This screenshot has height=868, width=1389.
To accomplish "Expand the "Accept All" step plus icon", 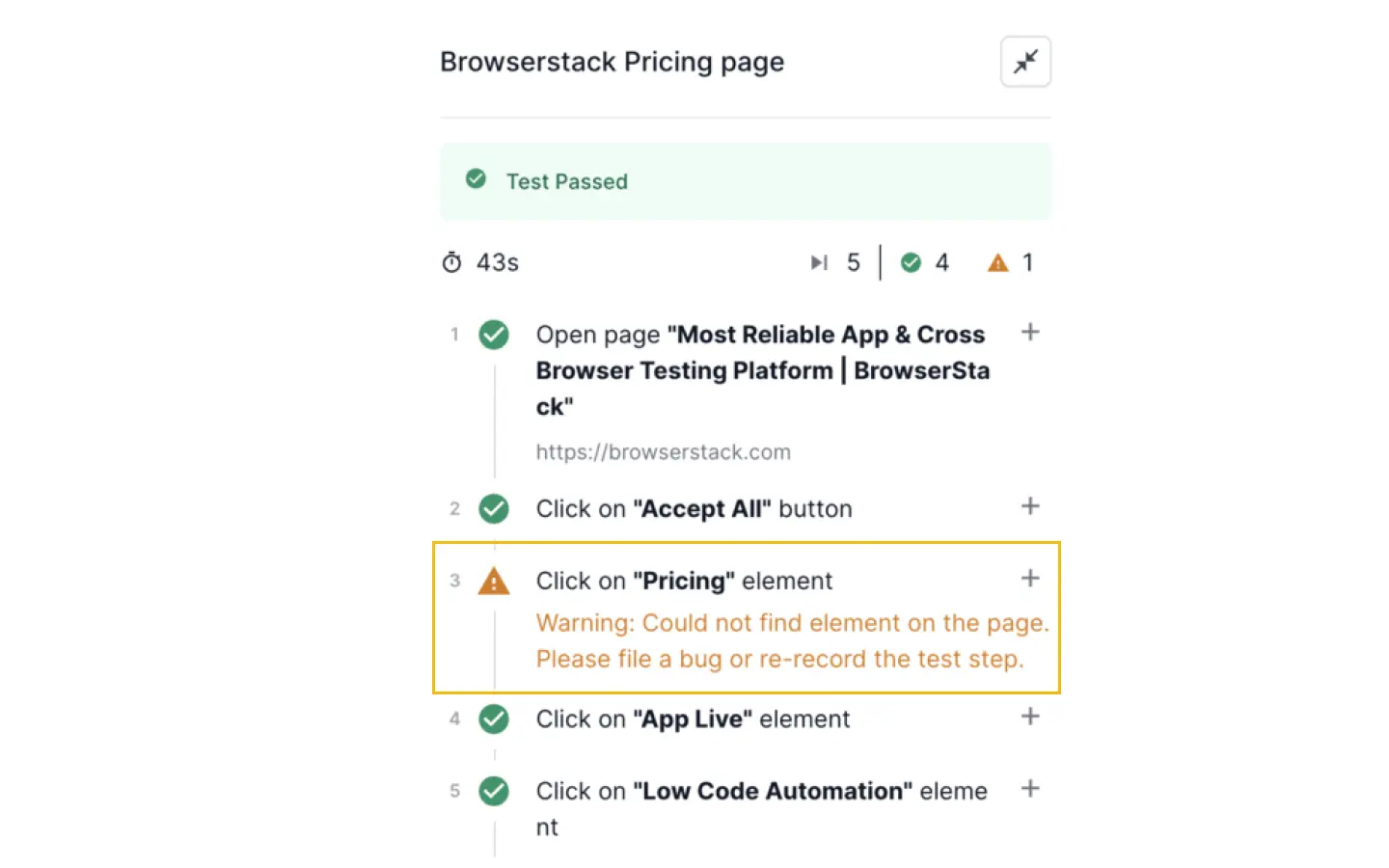I will click(1030, 506).
